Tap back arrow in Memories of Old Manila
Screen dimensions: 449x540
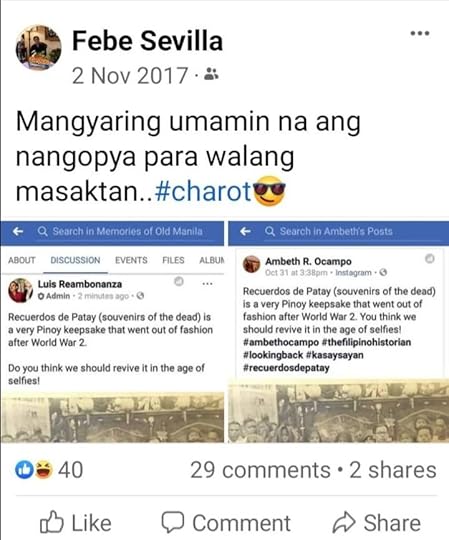[x=18, y=231]
